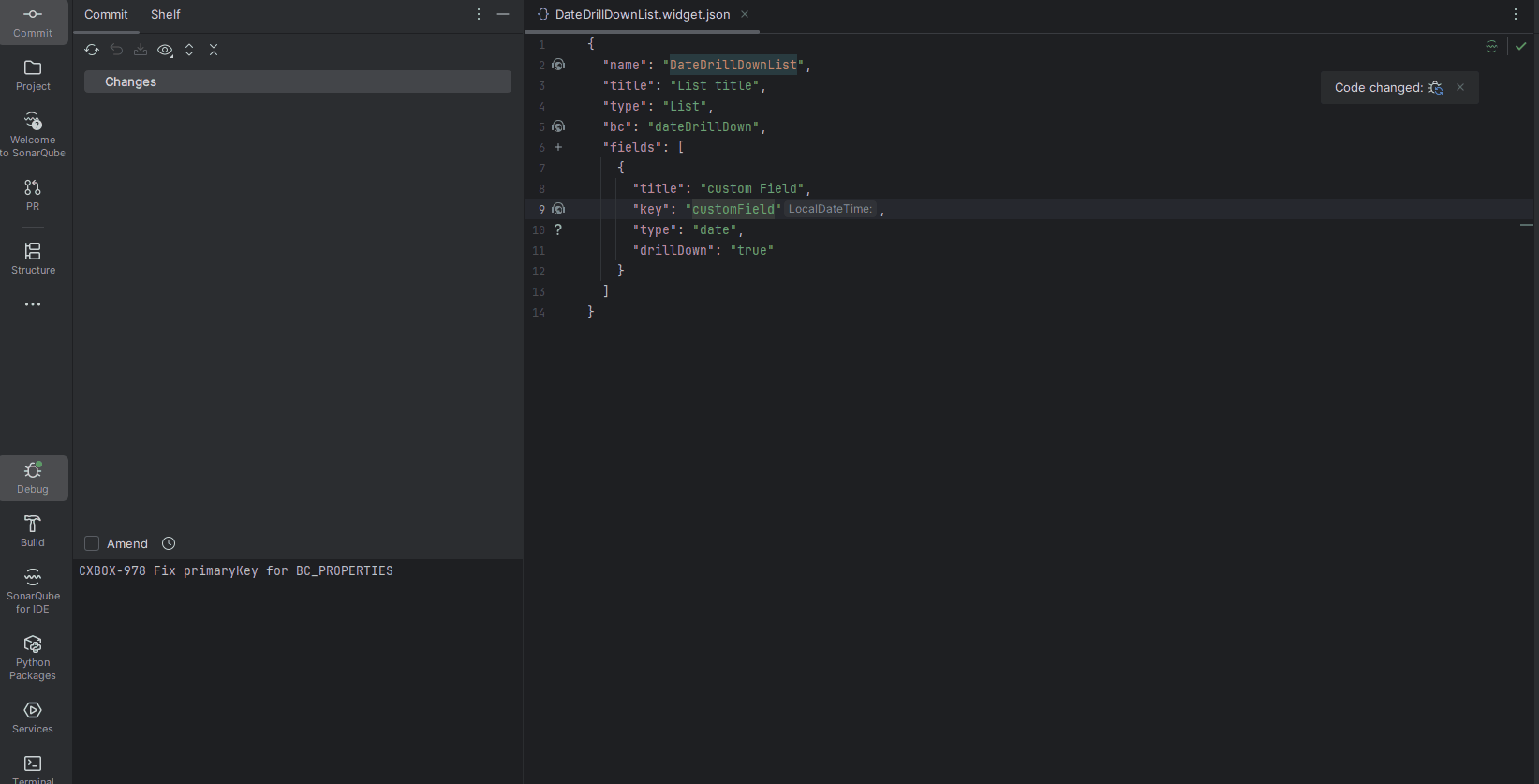This screenshot has width=1539, height=784.
Task: Click the SonarQube analysis indicator in the editor
Action: (x=1492, y=46)
